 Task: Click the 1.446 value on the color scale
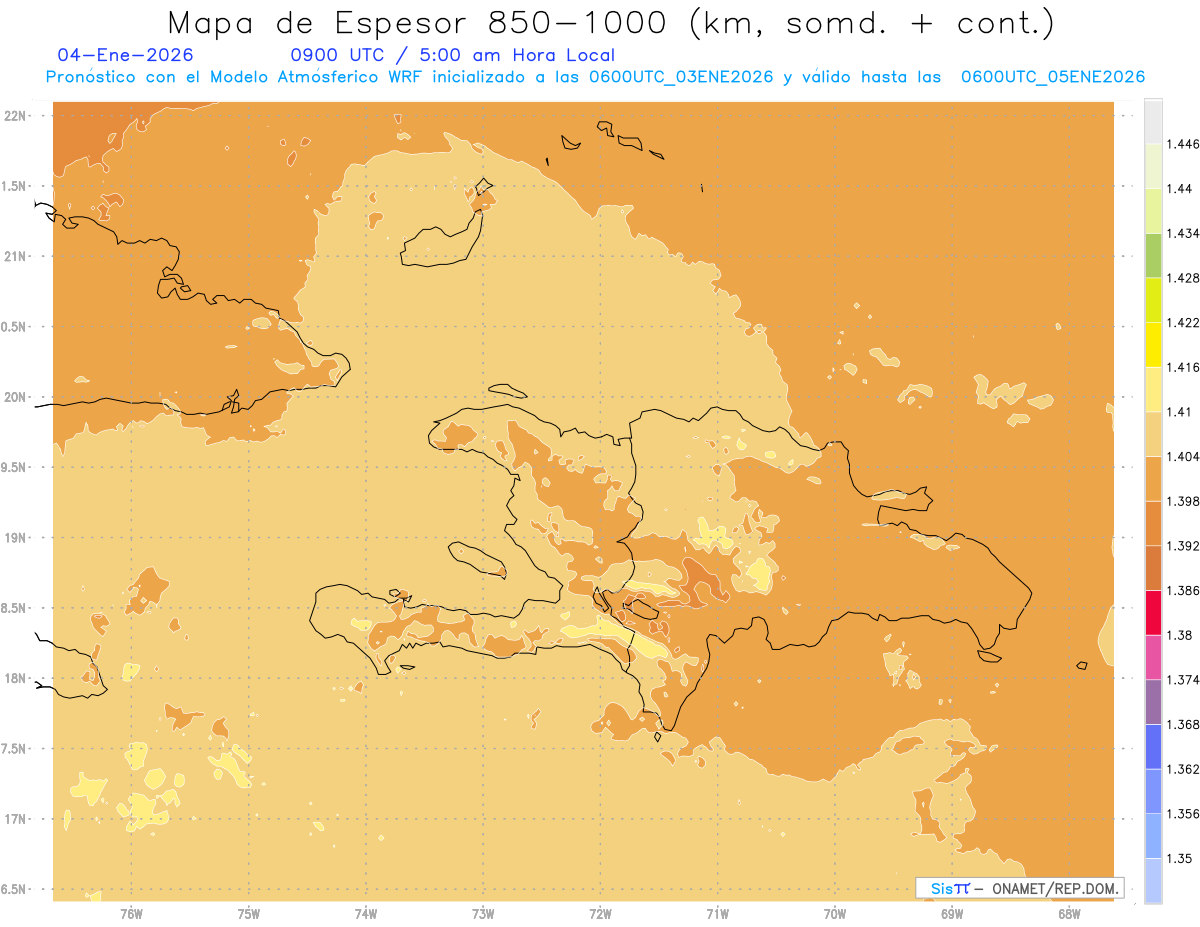click(1182, 144)
